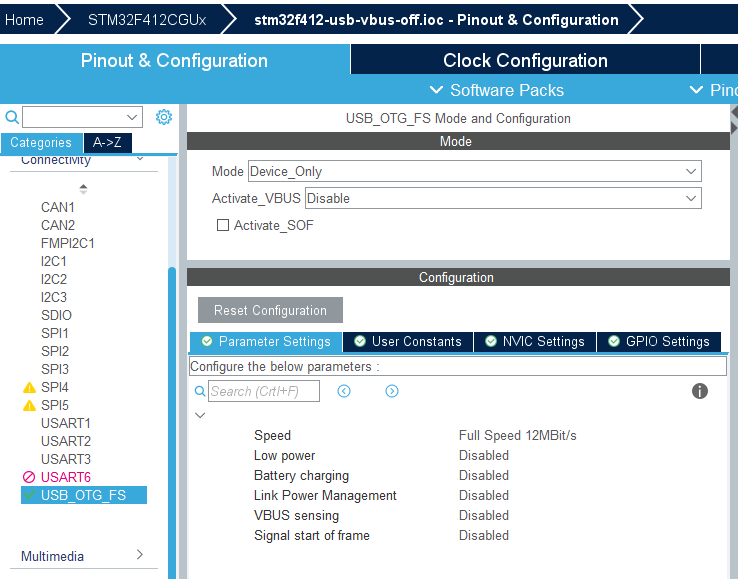Click the USART6 conflict prohibited icon
This screenshot has height=579, width=738.
[x=29, y=477]
